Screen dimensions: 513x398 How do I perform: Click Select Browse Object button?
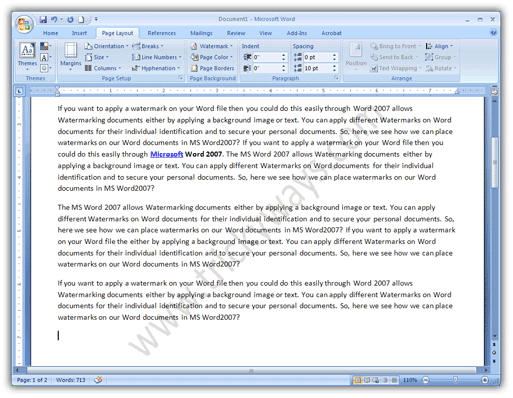(494, 352)
